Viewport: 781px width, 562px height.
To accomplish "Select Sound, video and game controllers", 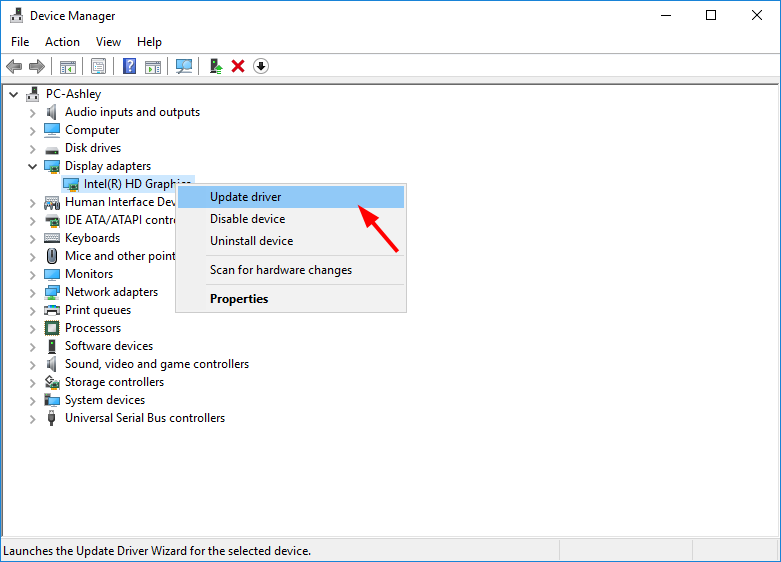I will click(x=157, y=364).
